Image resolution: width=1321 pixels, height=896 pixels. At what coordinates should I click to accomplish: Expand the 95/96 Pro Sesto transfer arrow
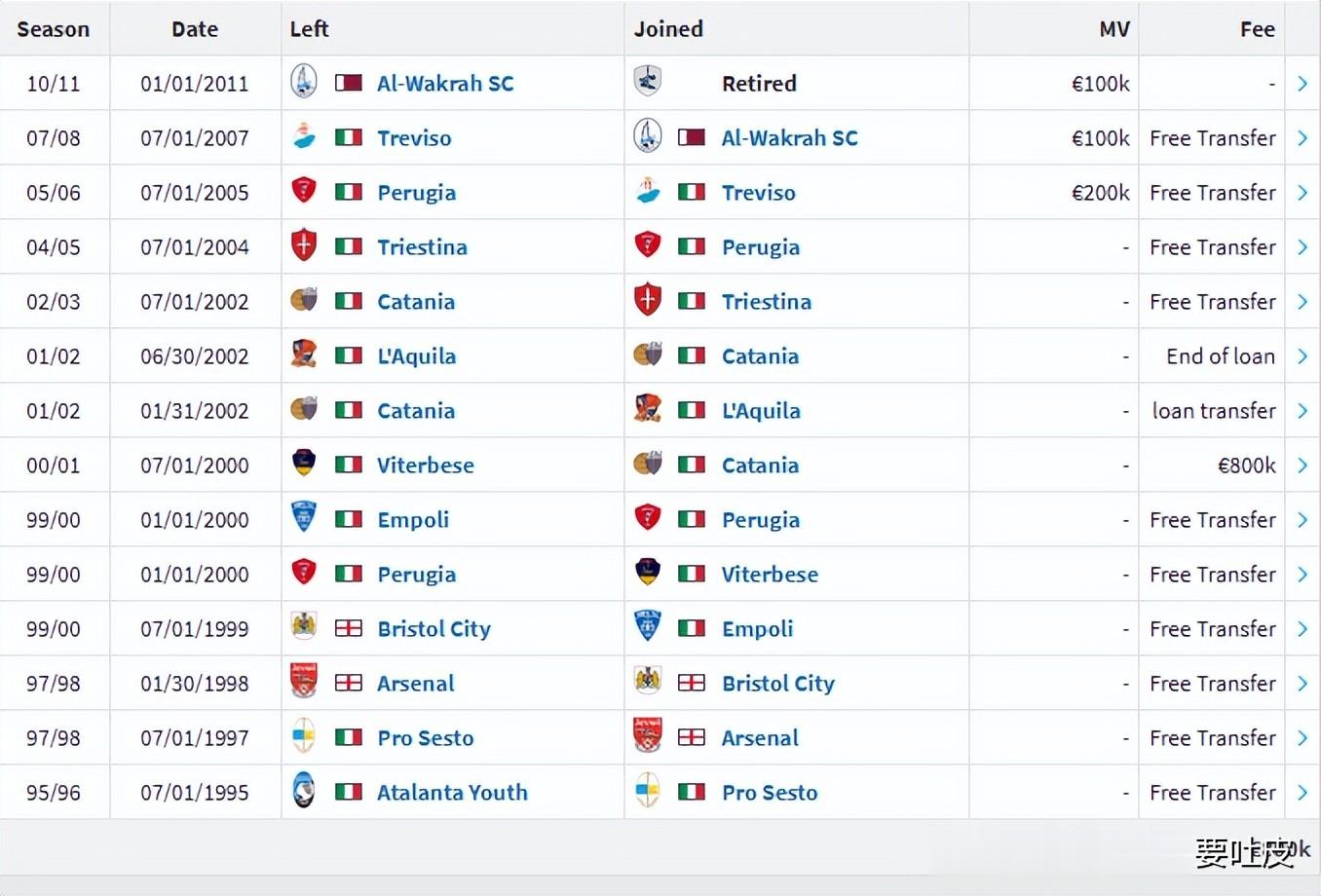(1302, 793)
